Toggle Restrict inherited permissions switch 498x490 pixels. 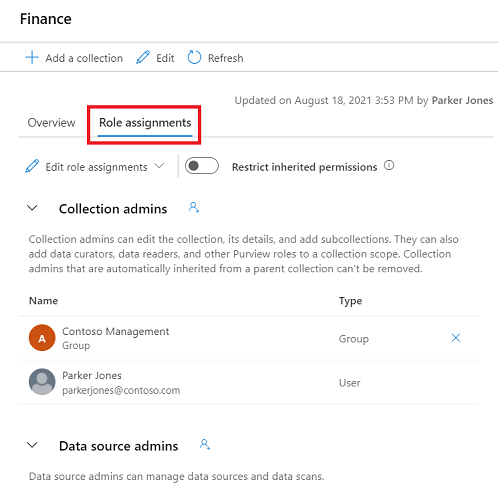coord(202,166)
